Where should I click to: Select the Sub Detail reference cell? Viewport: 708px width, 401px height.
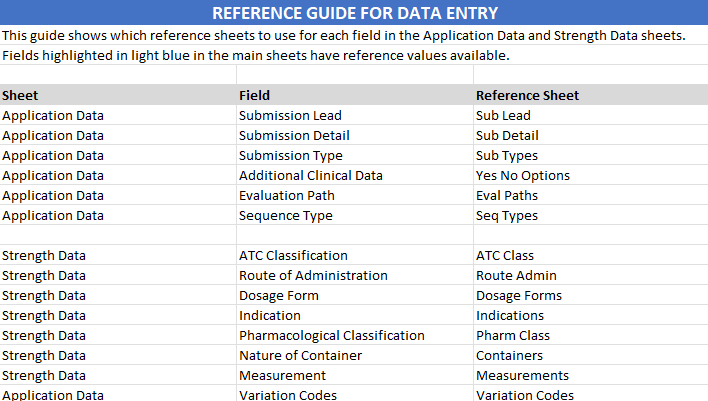pyautogui.click(x=507, y=135)
